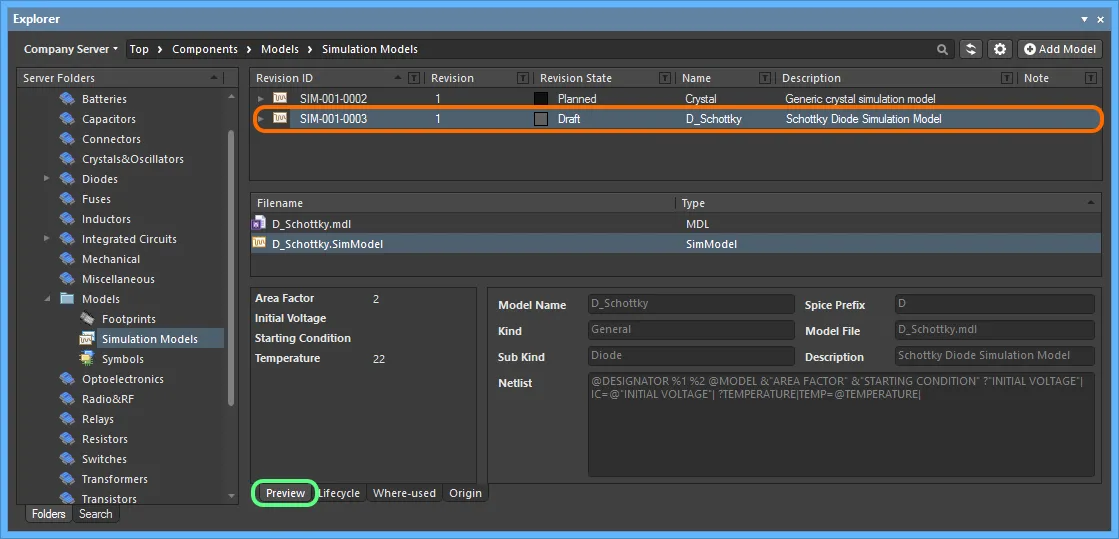Expand the SIM-001-0003 revision row
Viewport: 1119px width, 539px height.
click(x=261, y=119)
